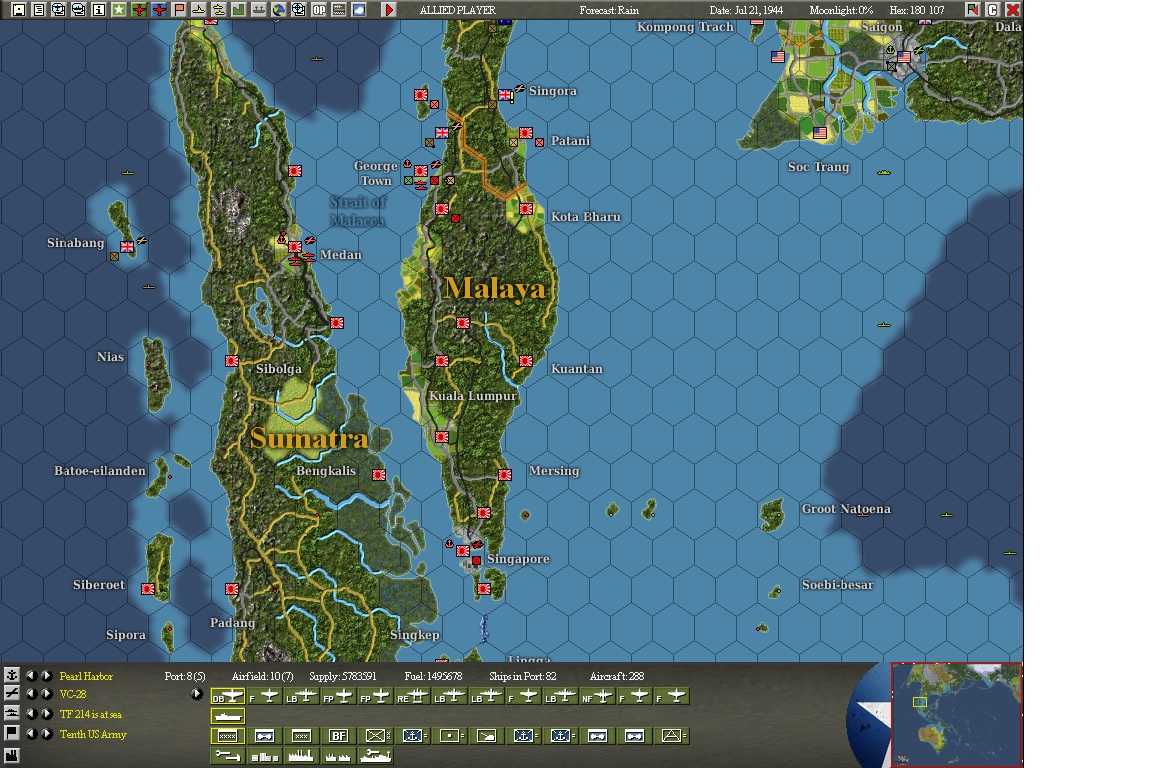Select the triangle unit icon in ground row
The width and height of the screenshot is (1152, 768).
(671, 736)
